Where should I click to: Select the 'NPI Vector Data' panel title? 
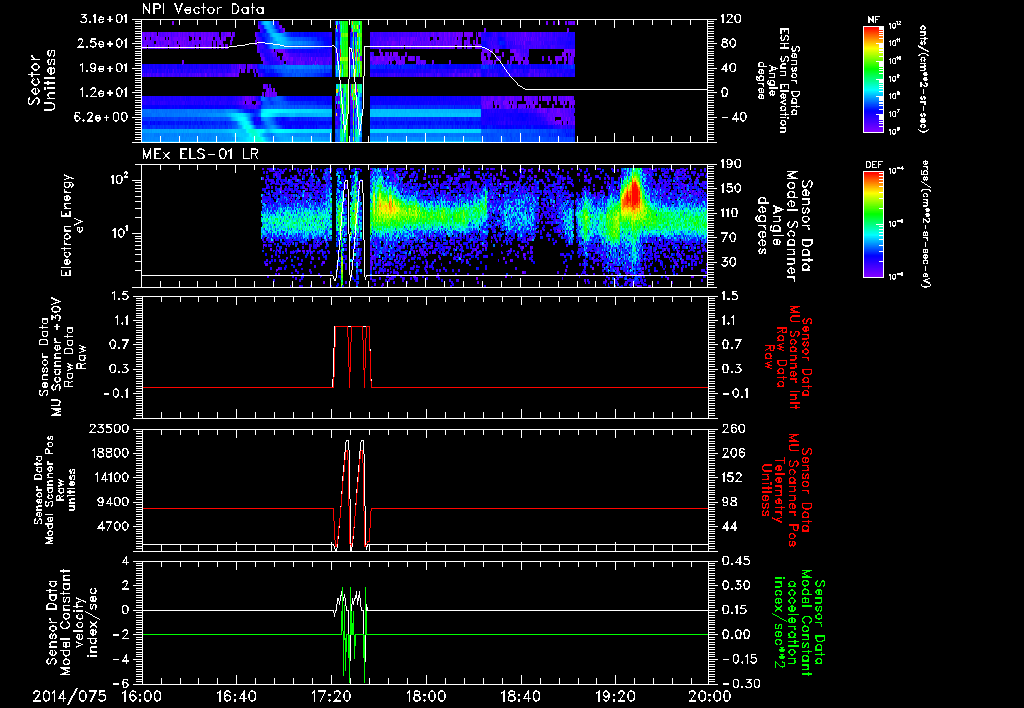coord(203,9)
